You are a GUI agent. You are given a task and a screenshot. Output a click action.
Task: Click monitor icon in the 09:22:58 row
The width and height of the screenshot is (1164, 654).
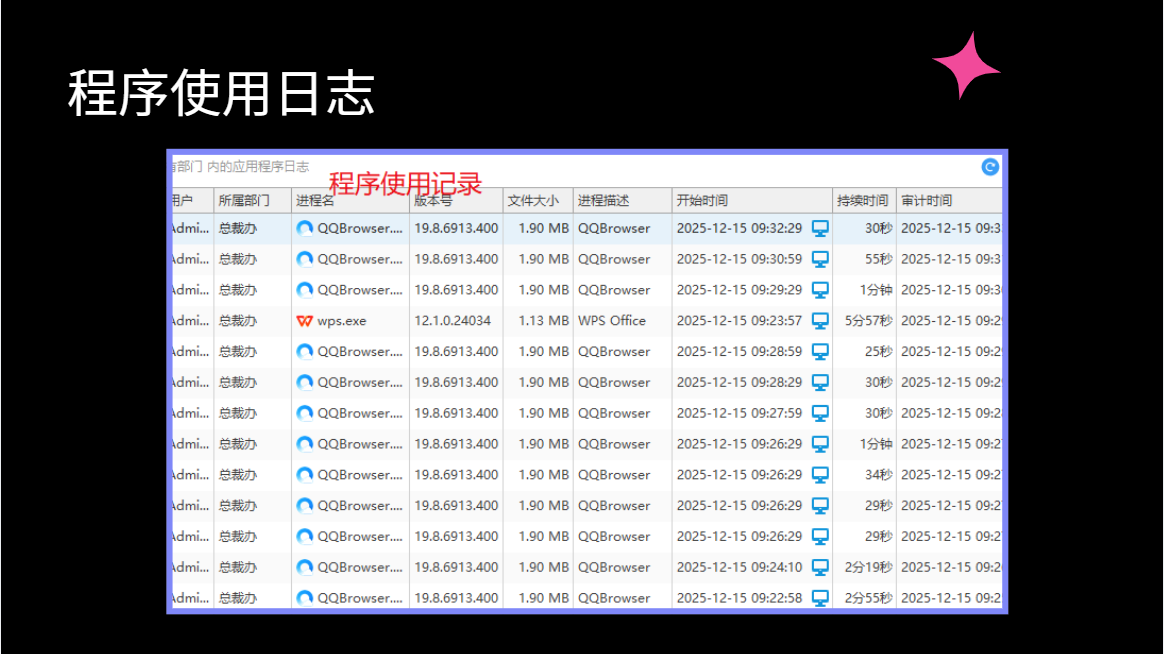820,598
